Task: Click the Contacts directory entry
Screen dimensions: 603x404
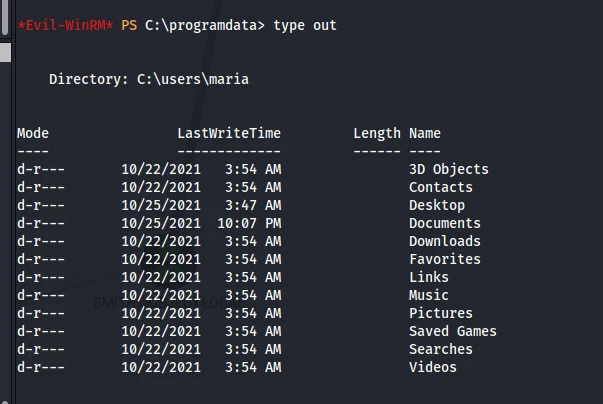Action: [x=441, y=187]
